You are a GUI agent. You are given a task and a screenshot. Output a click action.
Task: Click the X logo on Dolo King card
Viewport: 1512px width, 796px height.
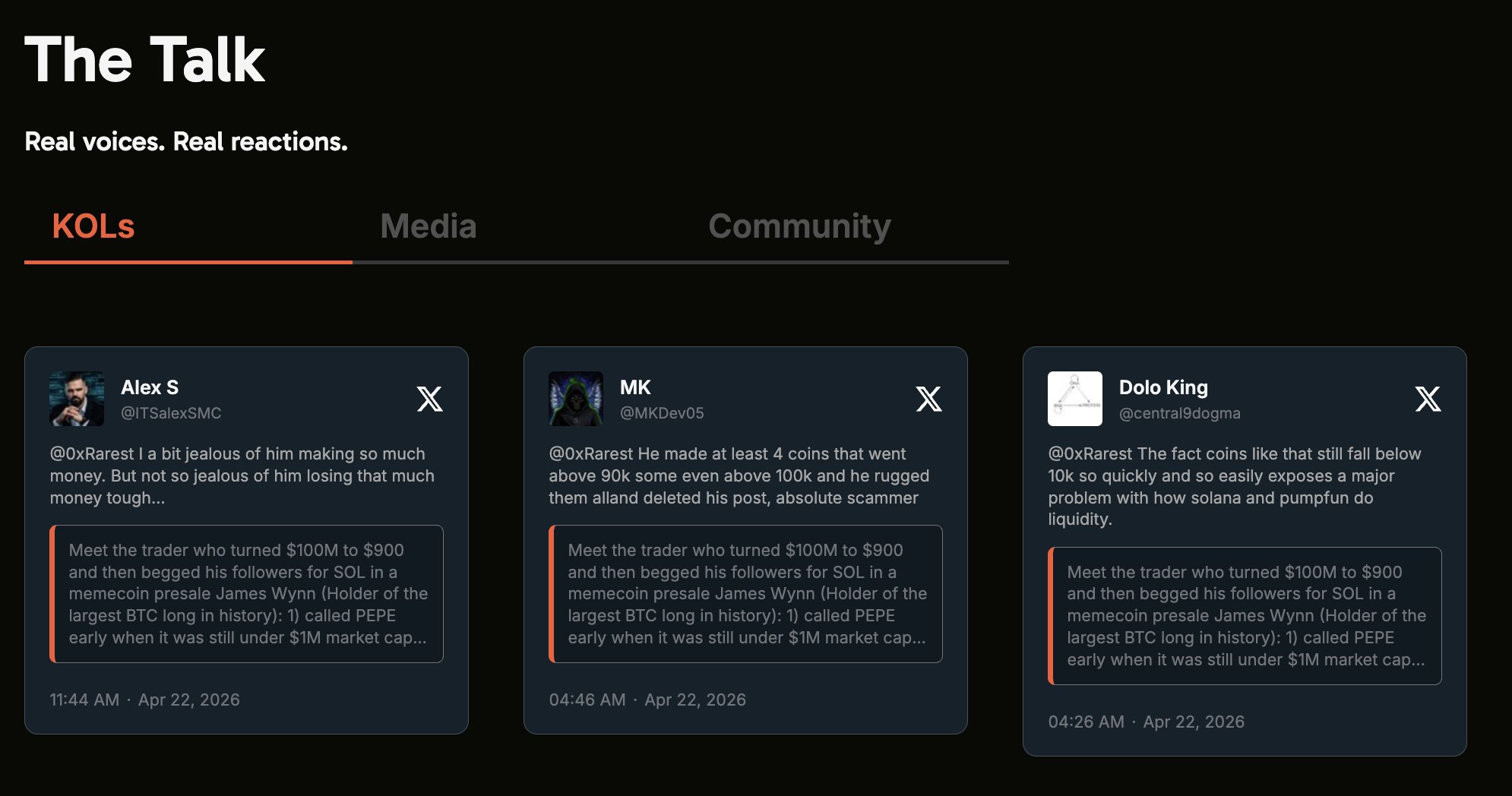(1428, 399)
